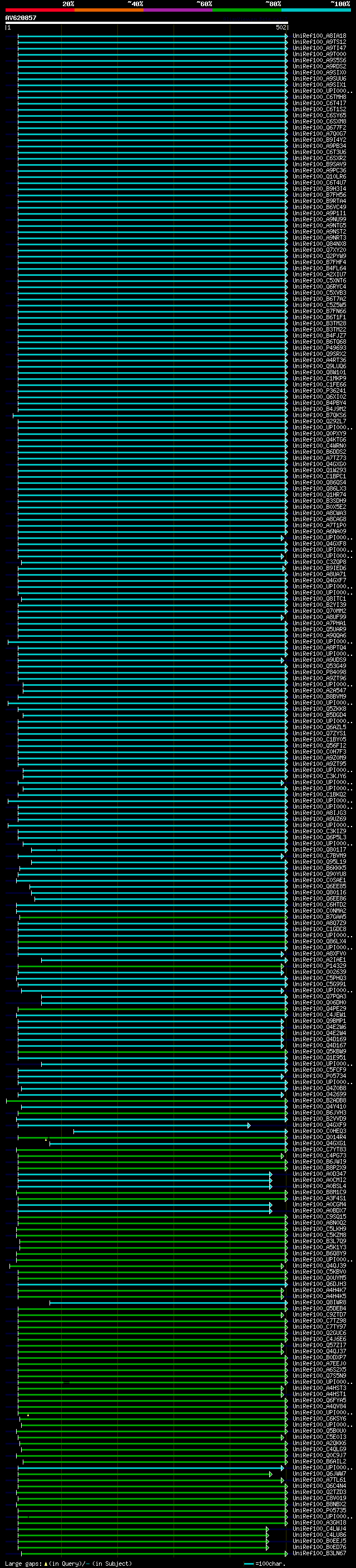Select label UniRef100_Q6JWW7
Image resolution: width=356 pixels, height=1568 pixels.
click(319, 1473)
